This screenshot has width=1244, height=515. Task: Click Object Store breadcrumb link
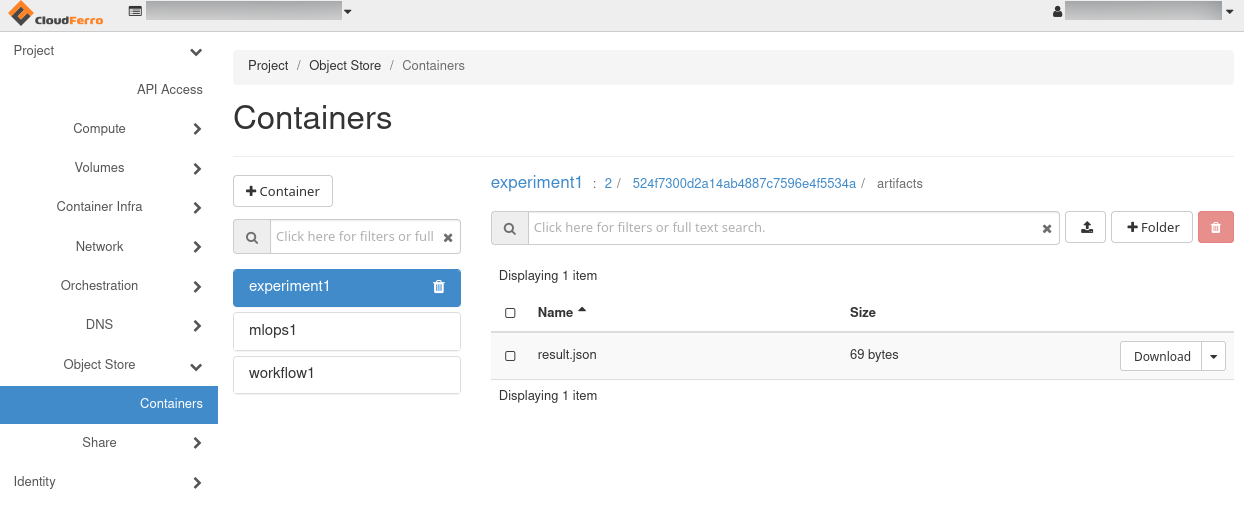click(x=345, y=66)
